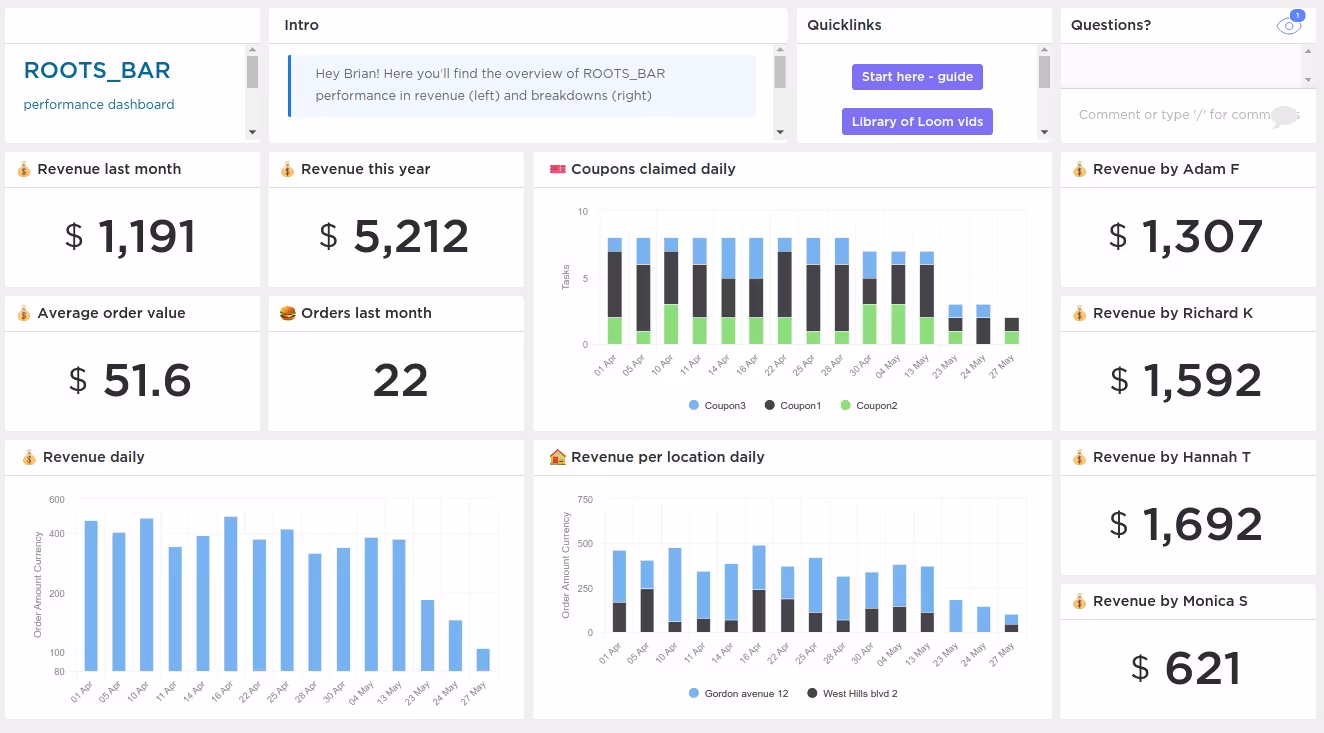Image resolution: width=1324 pixels, height=733 pixels.
Task: Click the money bag icon on Revenue by Adam F
Action: click(1078, 168)
